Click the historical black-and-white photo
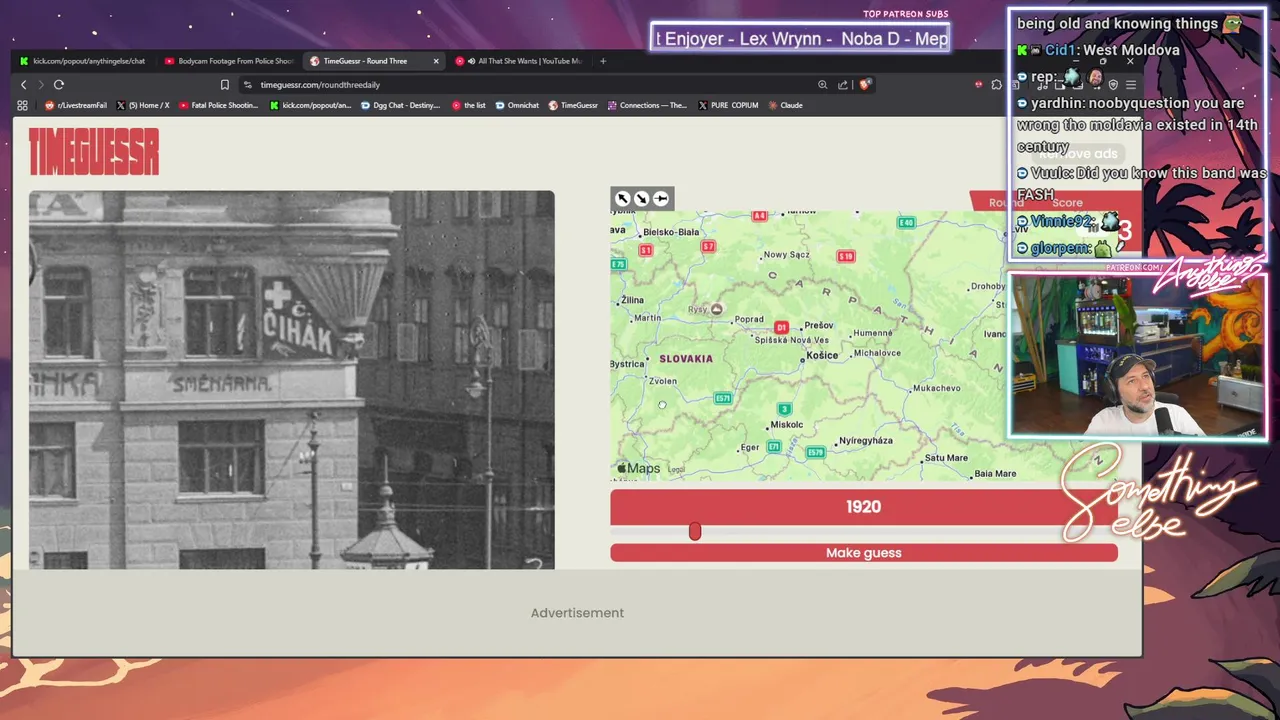The width and height of the screenshot is (1280, 720). click(291, 380)
